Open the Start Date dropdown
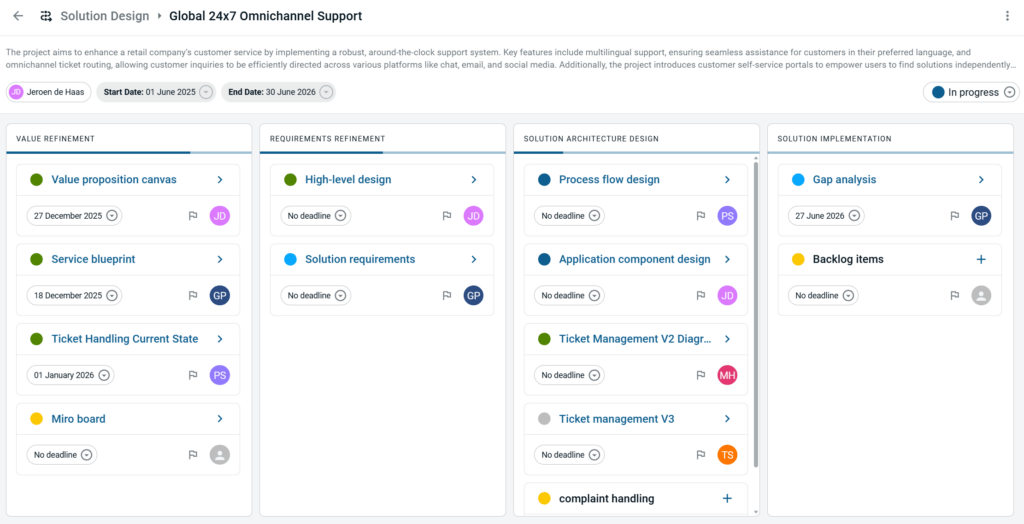Viewport: 1024px width, 524px height. (x=206, y=92)
